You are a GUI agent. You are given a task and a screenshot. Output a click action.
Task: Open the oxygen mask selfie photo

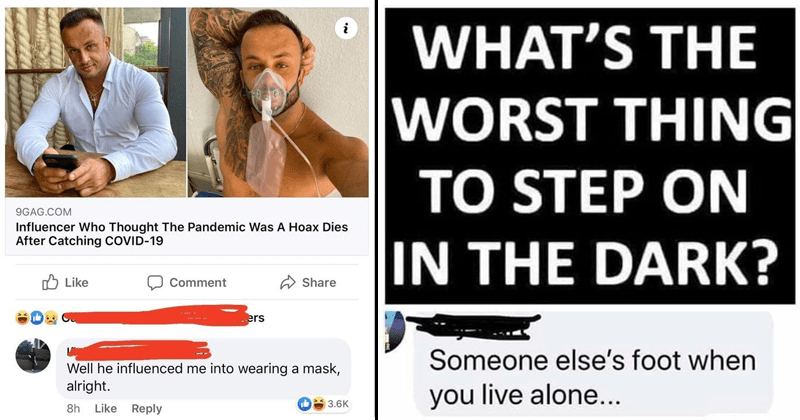pyautogui.click(x=278, y=102)
